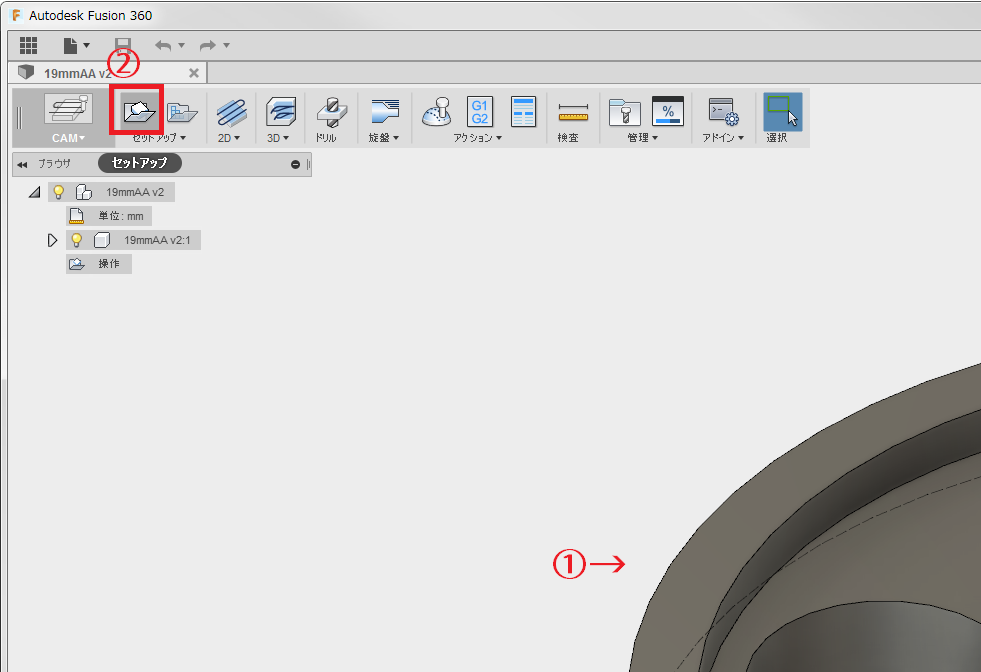Open the CAM workspace switcher
Screen dimensions: 981x672
(68, 118)
